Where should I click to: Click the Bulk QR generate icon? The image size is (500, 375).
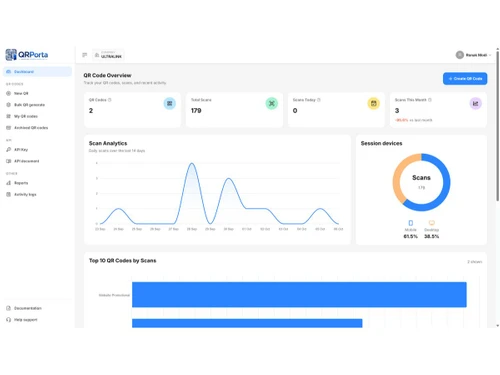click(9, 105)
